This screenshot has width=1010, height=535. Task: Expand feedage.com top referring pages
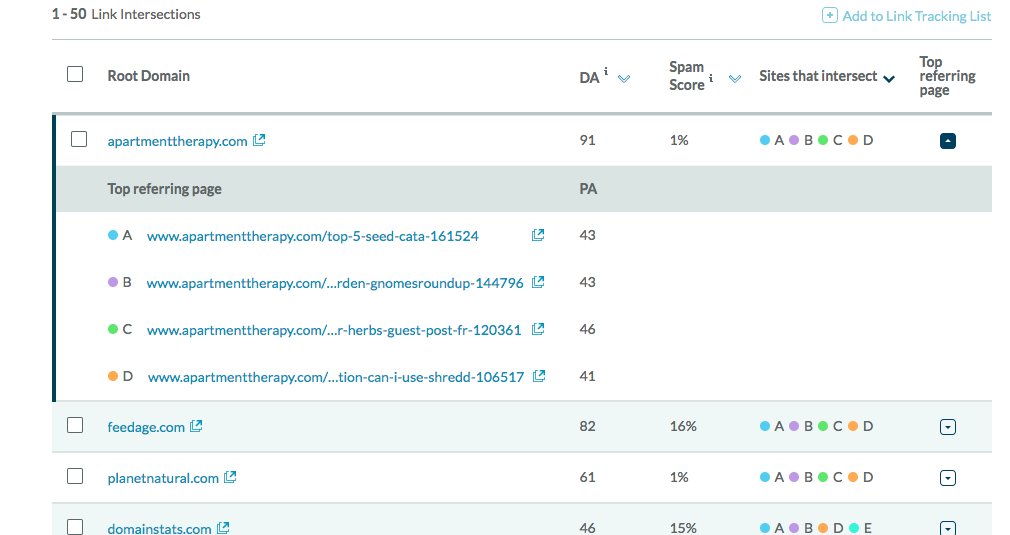948,427
